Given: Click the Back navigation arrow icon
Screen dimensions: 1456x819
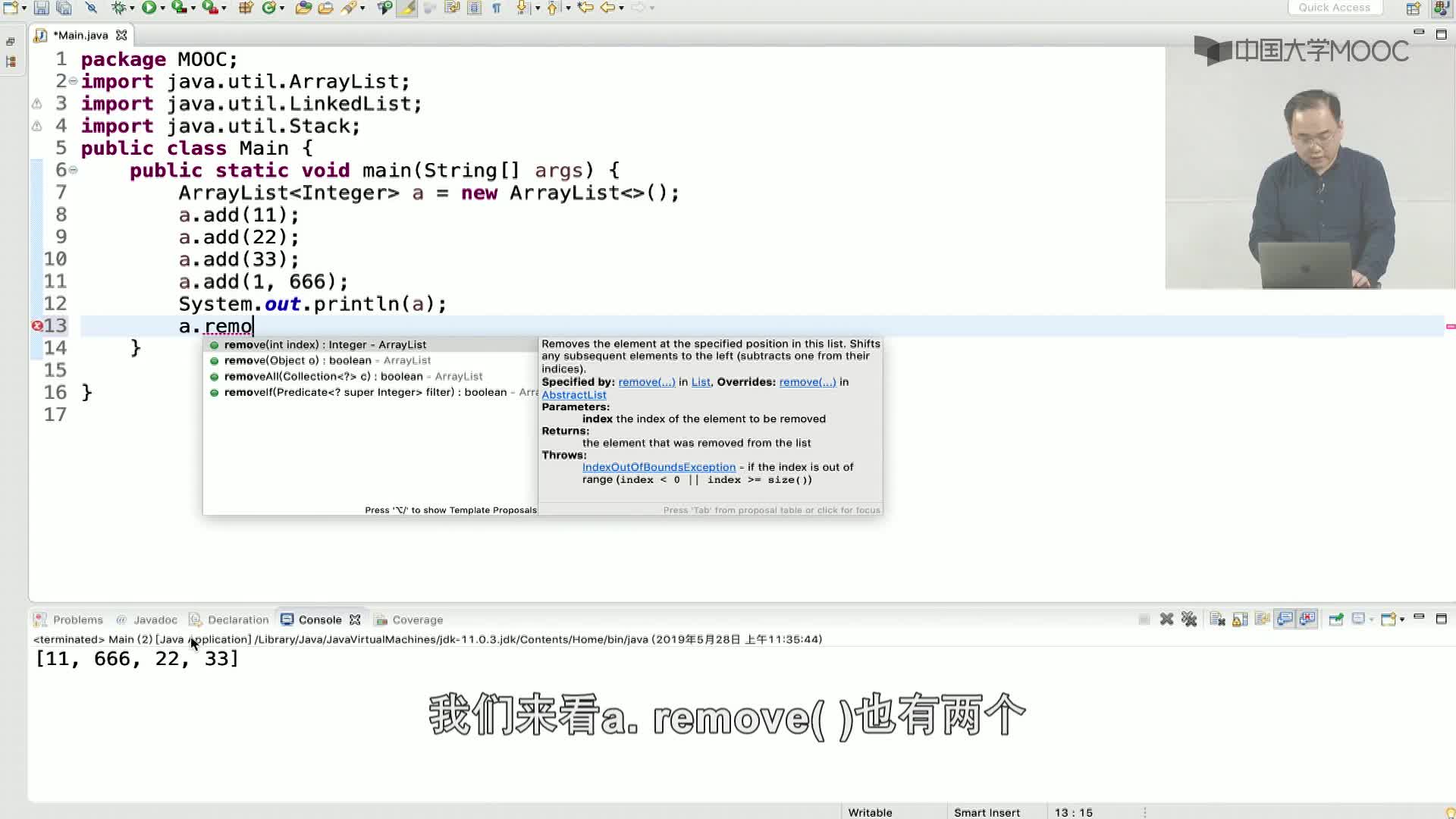Looking at the screenshot, I should click(x=608, y=8).
